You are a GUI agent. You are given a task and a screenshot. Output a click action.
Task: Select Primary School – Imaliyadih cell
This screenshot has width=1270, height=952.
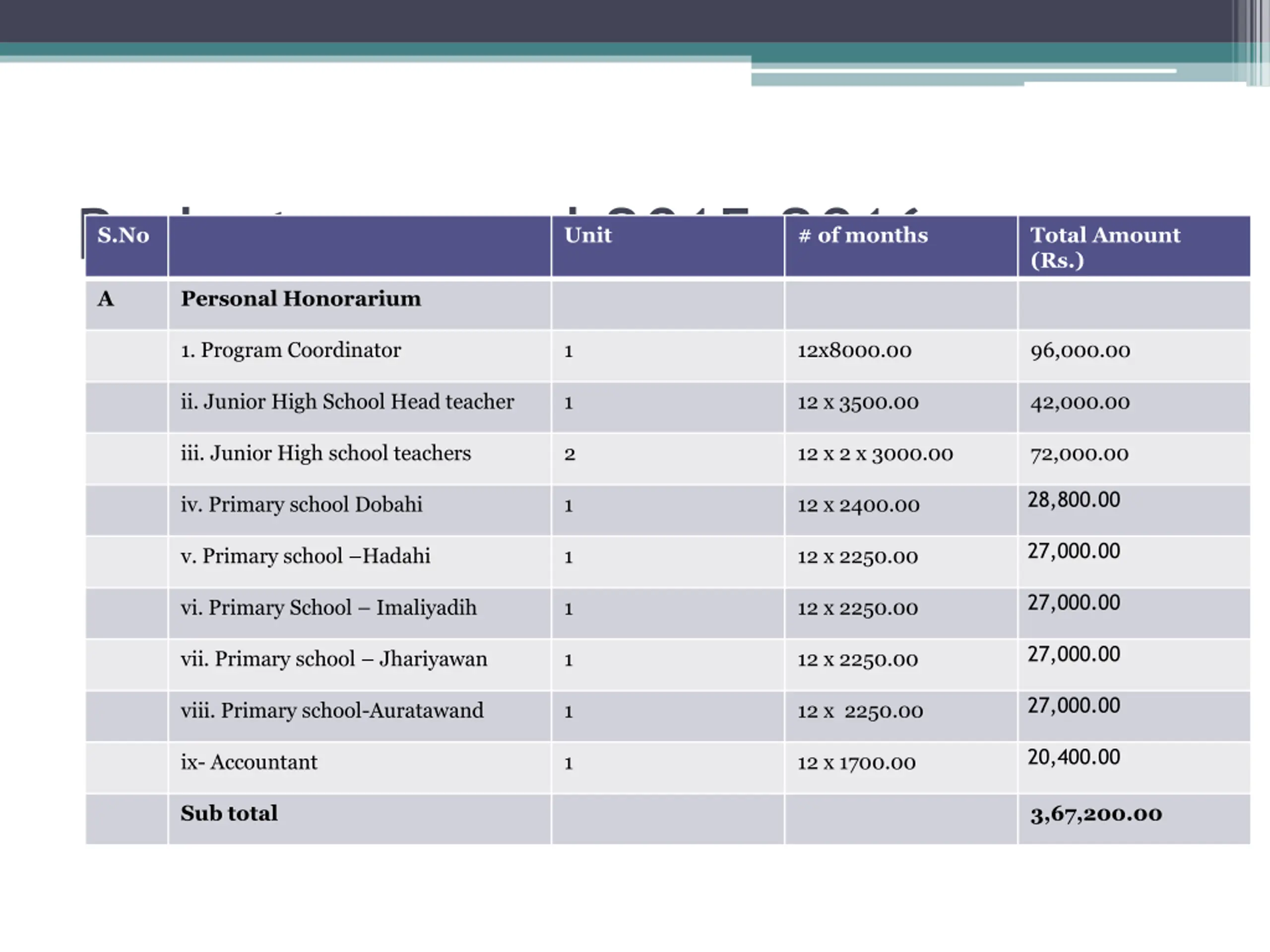(328, 608)
